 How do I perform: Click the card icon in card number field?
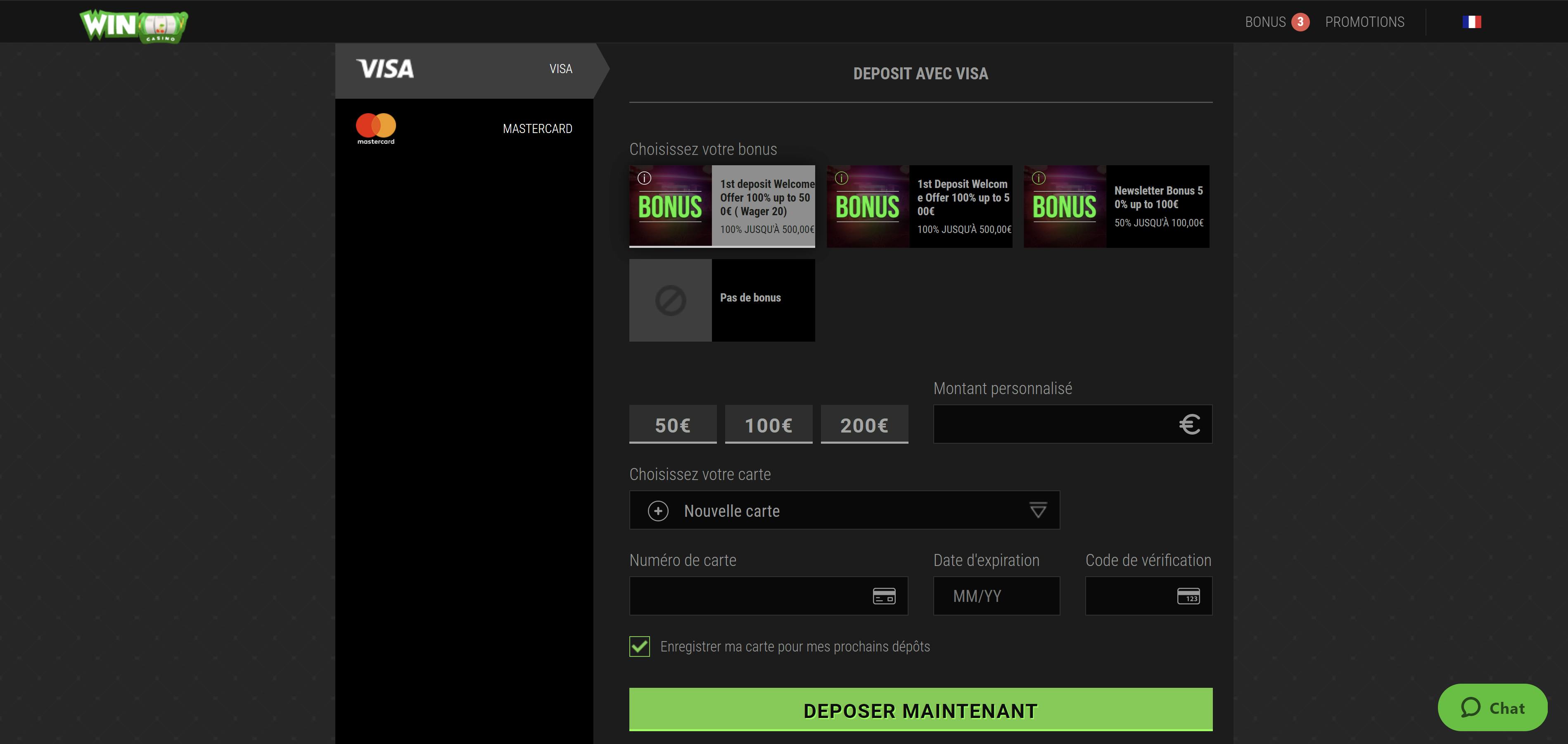[x=884, y=596]
